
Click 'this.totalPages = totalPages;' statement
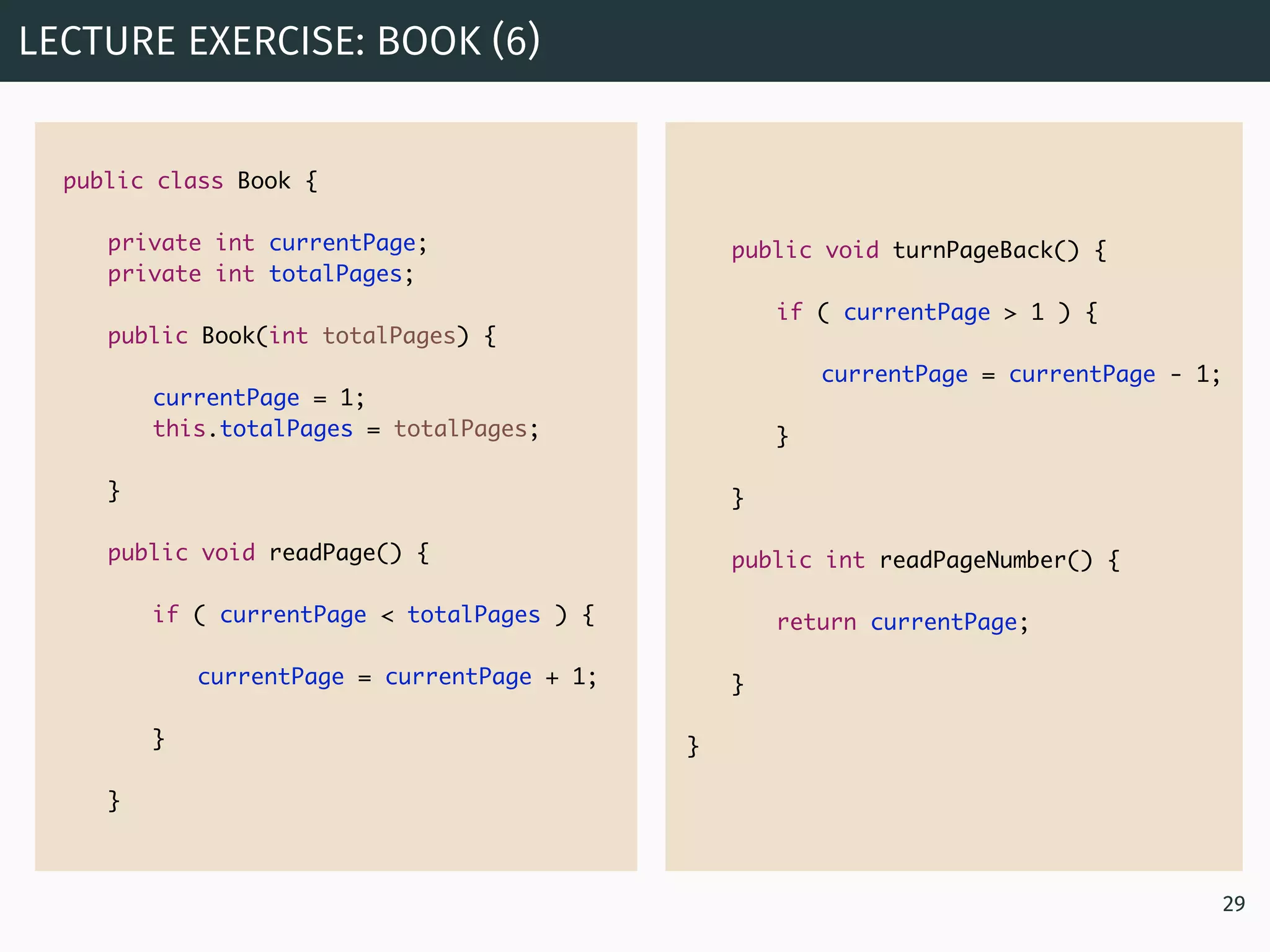tap(346, 429)
